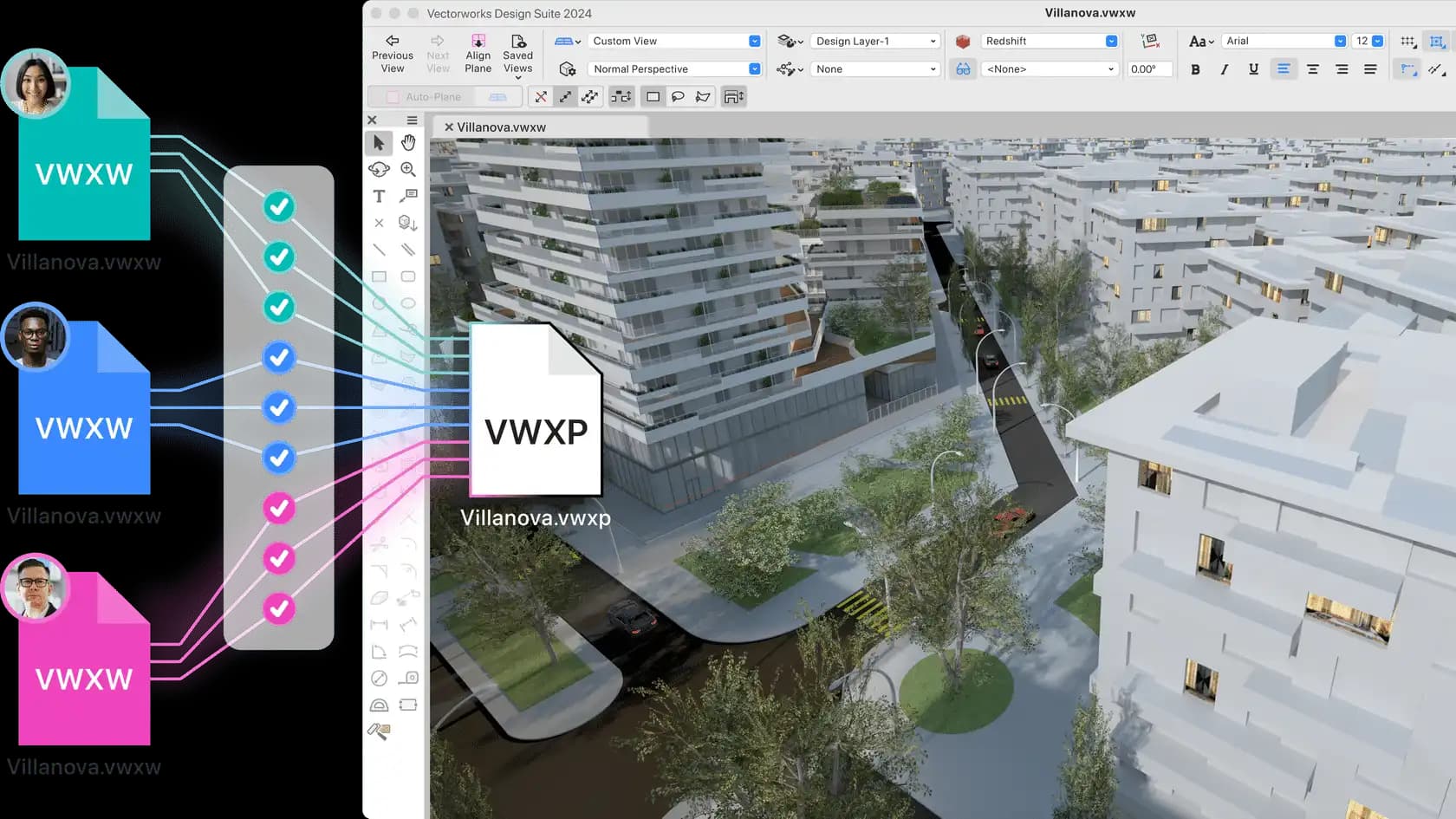
Task: Select the Zoom magnifier tool
Action: pos(408,169)
